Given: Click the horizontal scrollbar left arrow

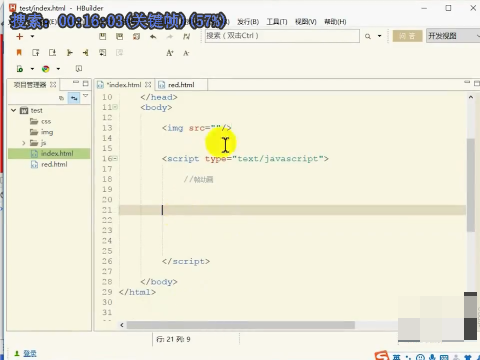Looking at the screenshot, I should point(122,325).
